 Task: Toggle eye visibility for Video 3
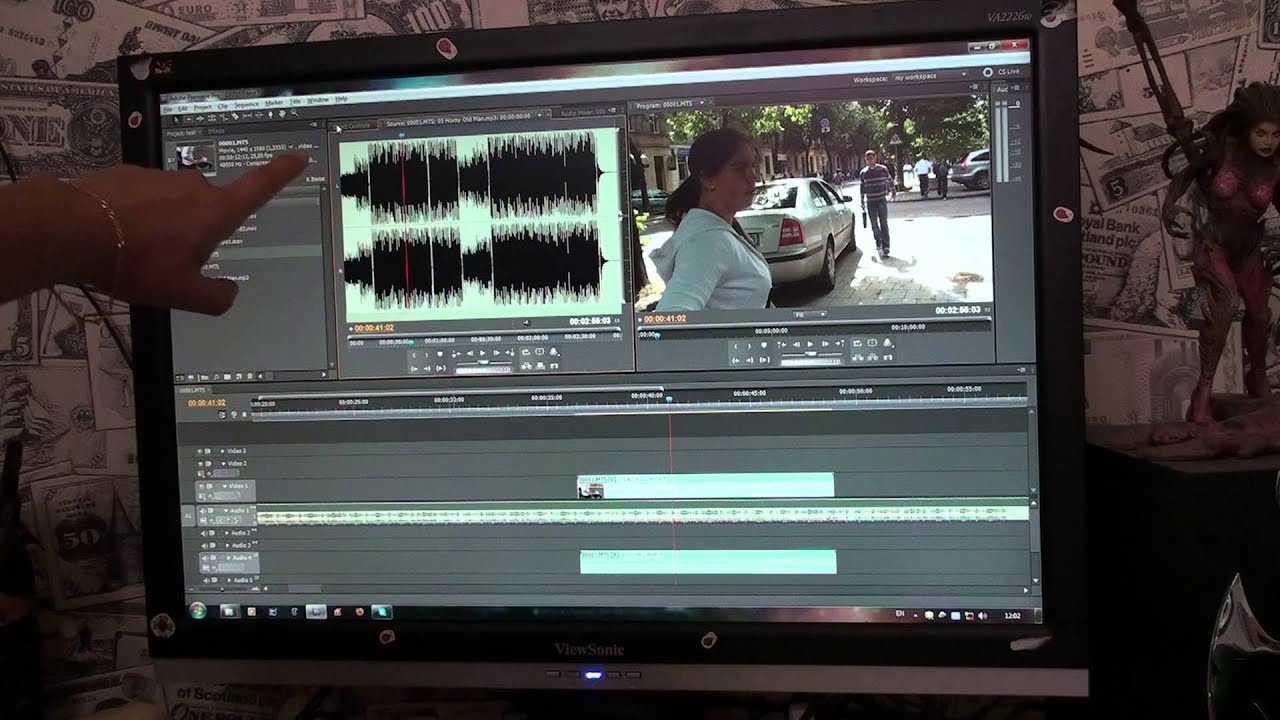click(x=200, y=451)
